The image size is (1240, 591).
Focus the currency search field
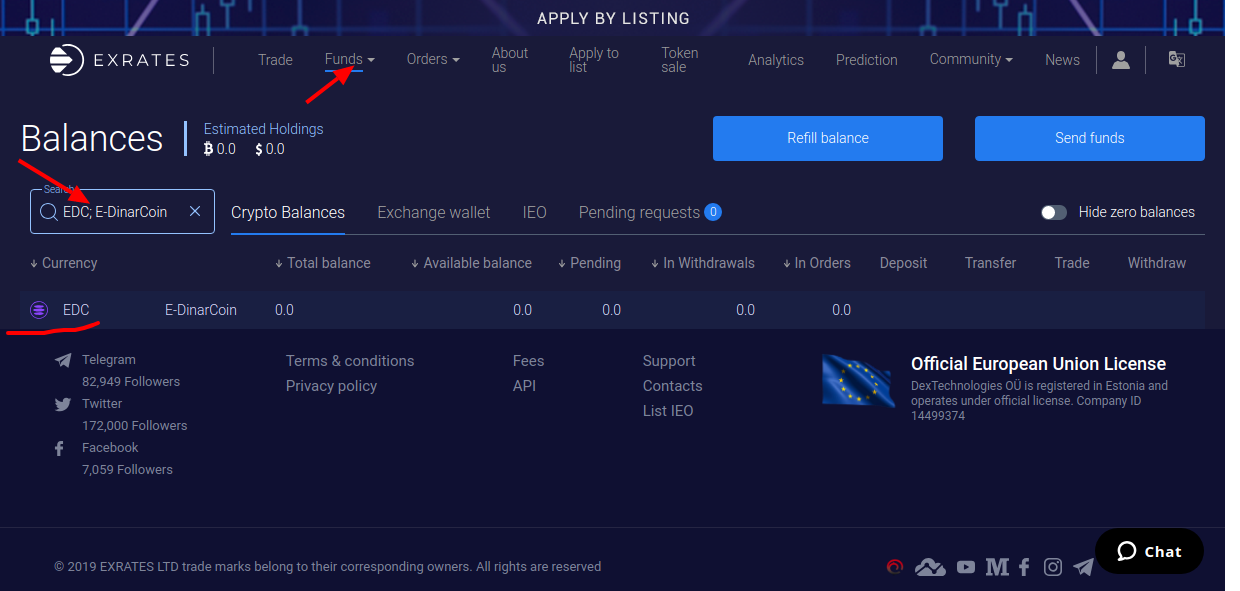click(x=122, y=211)
